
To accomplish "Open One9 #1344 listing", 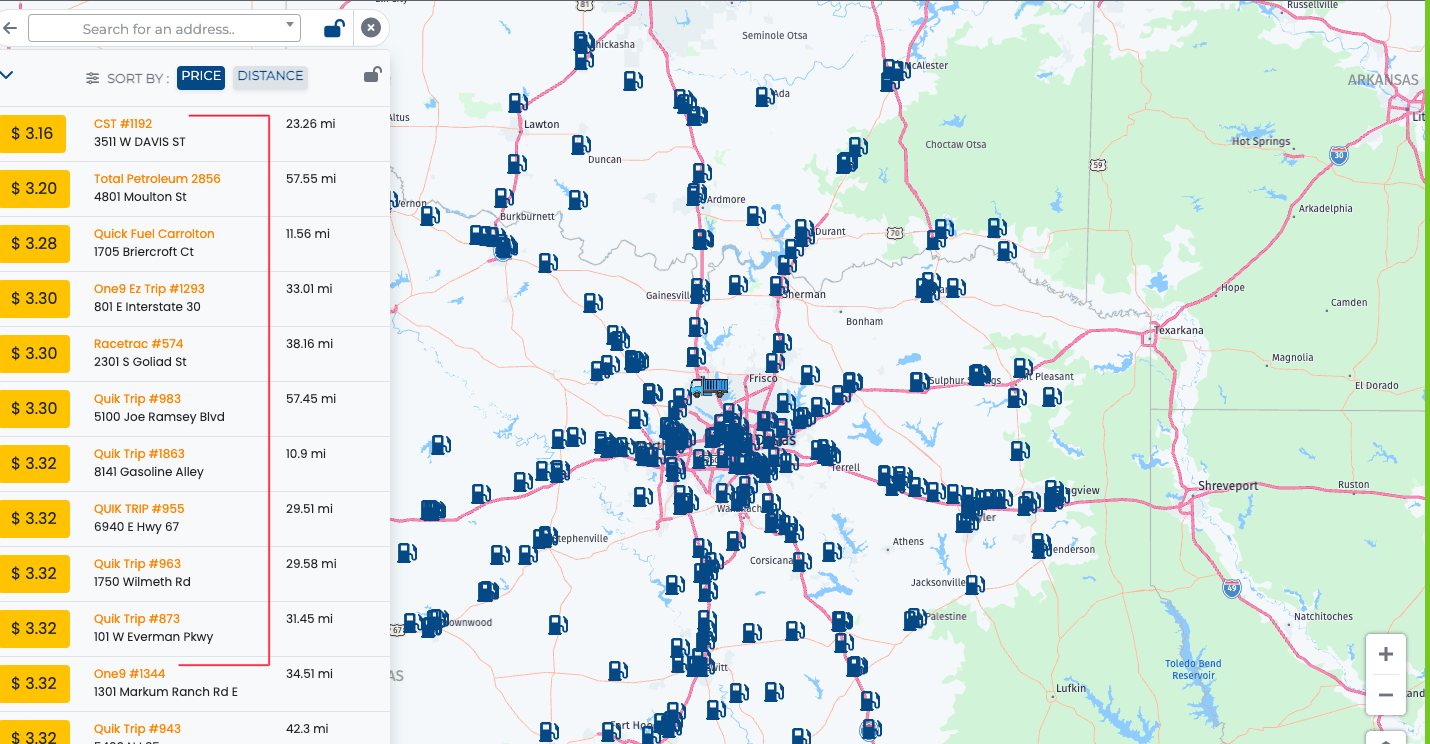I will coord(130,674).
